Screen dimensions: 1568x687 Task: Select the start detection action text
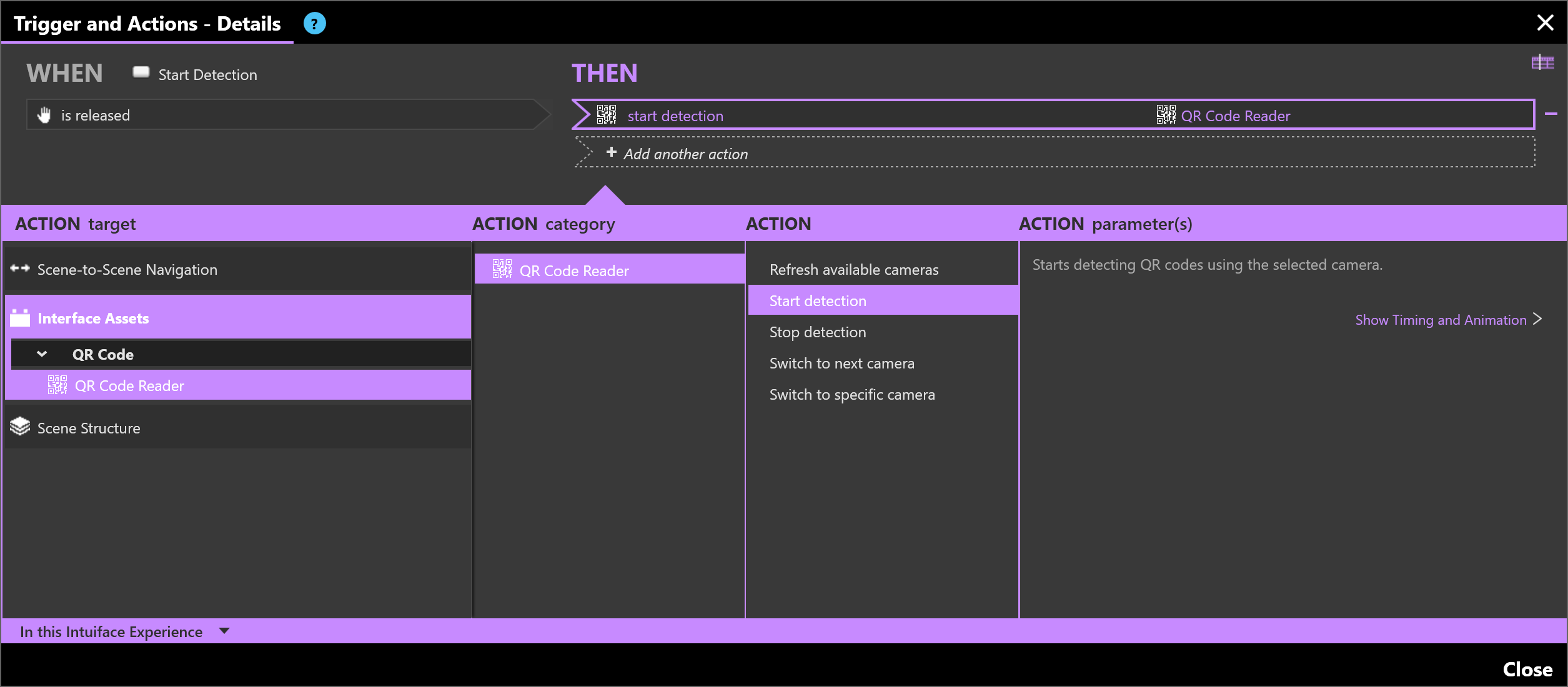[675, 116]
